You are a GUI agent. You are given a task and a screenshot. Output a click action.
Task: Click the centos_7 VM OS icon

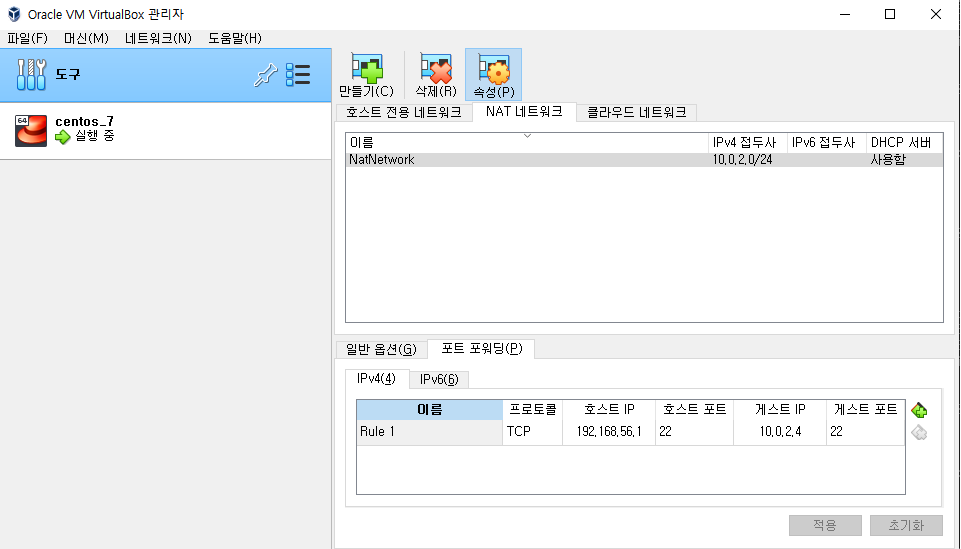(x=31, y=130)
